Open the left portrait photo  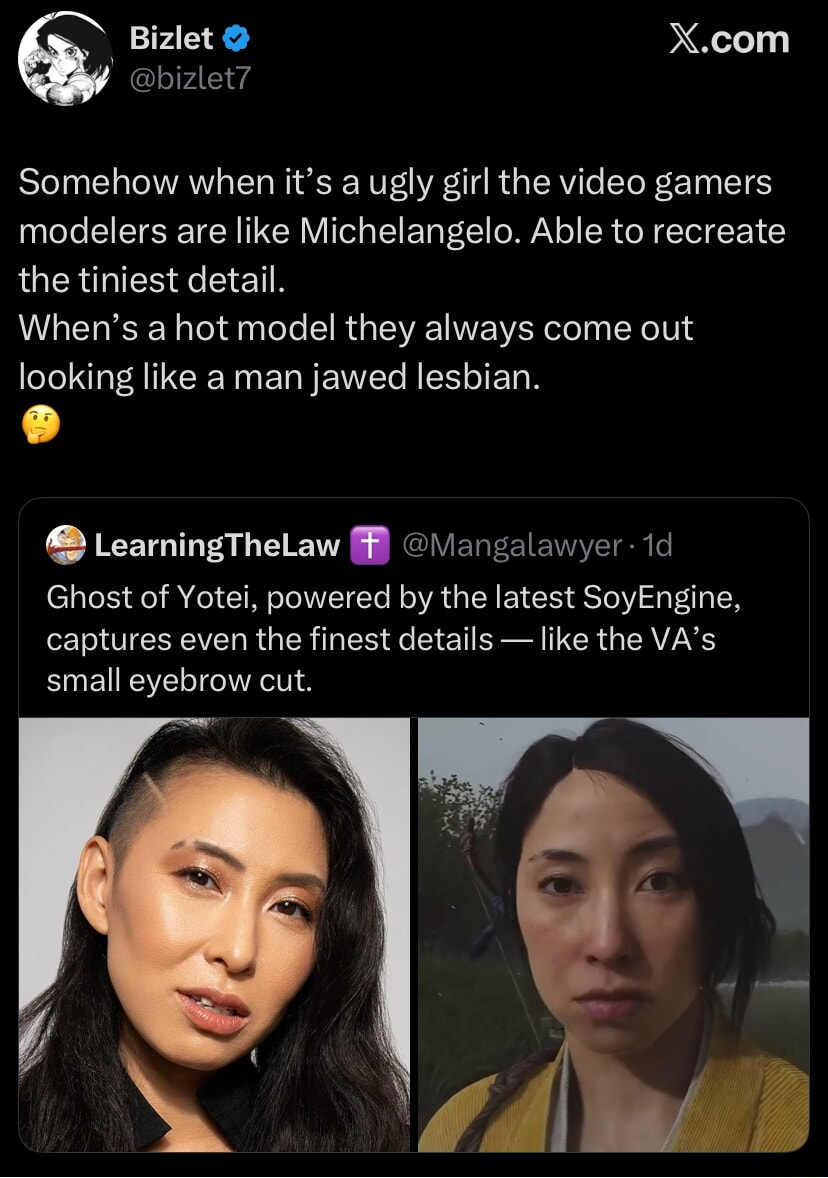[x=214, y=934]
